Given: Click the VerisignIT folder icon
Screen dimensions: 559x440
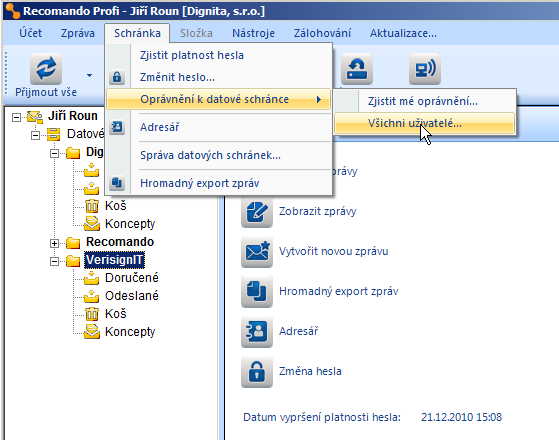Looking at the screenshot, I should [73, 261].
